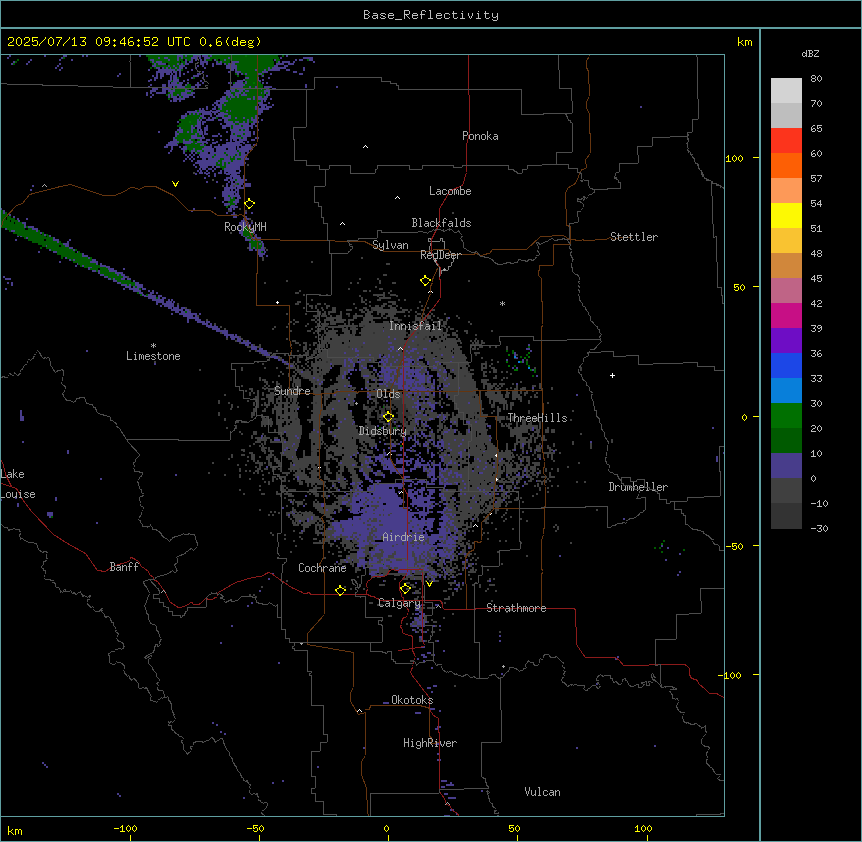Select the Sundre label

(x=292, y=391)
